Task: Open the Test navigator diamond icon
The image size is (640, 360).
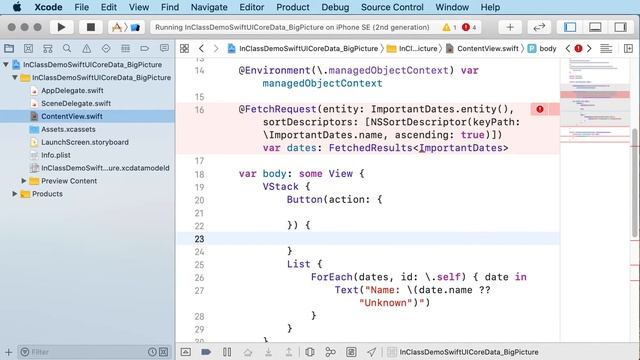Action: pos(106,49)
